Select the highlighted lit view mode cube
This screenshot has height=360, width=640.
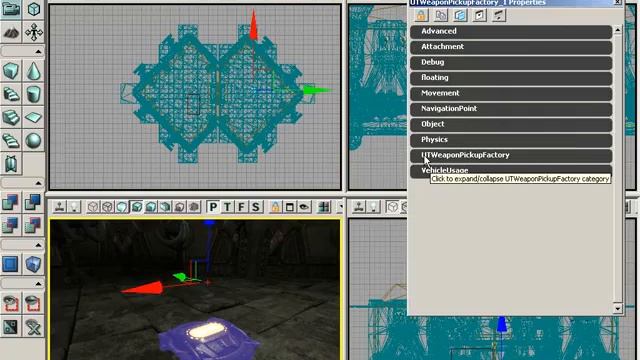click(137, 207)
